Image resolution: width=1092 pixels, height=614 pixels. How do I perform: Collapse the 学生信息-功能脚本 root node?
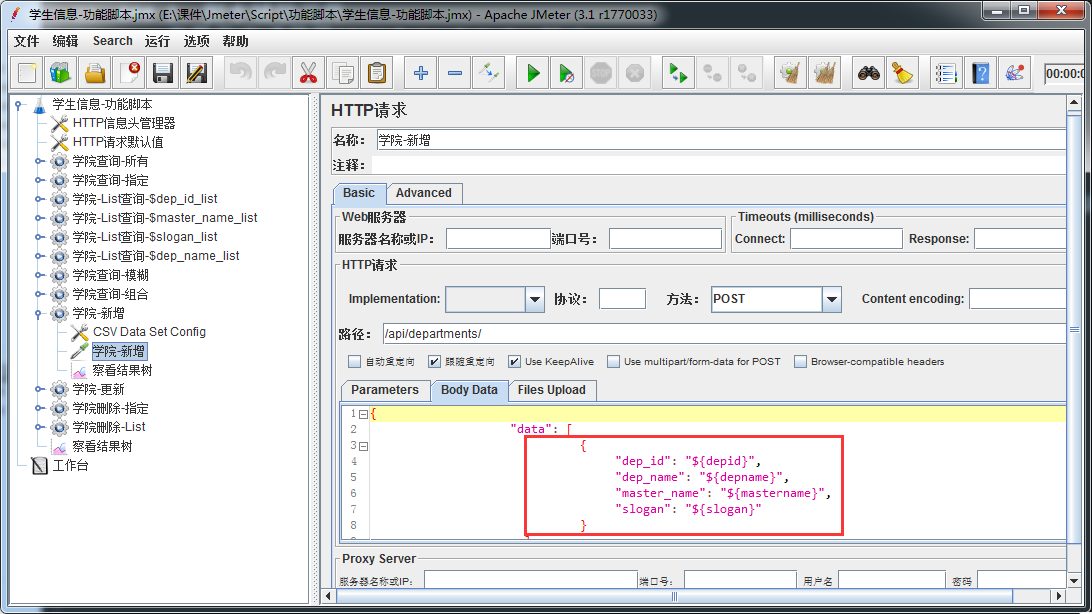19,104
